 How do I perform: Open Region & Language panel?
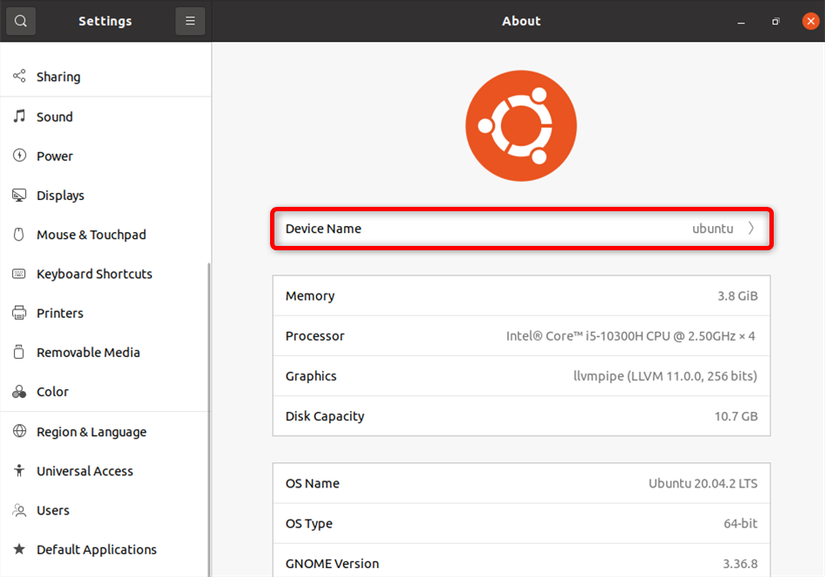tap(91, 432)
